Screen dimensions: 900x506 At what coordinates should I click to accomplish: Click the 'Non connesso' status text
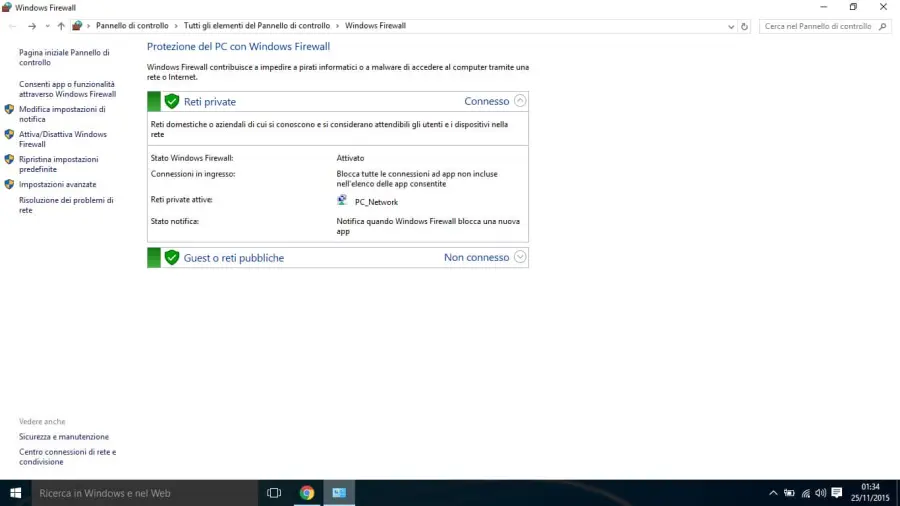click(476, 257)
